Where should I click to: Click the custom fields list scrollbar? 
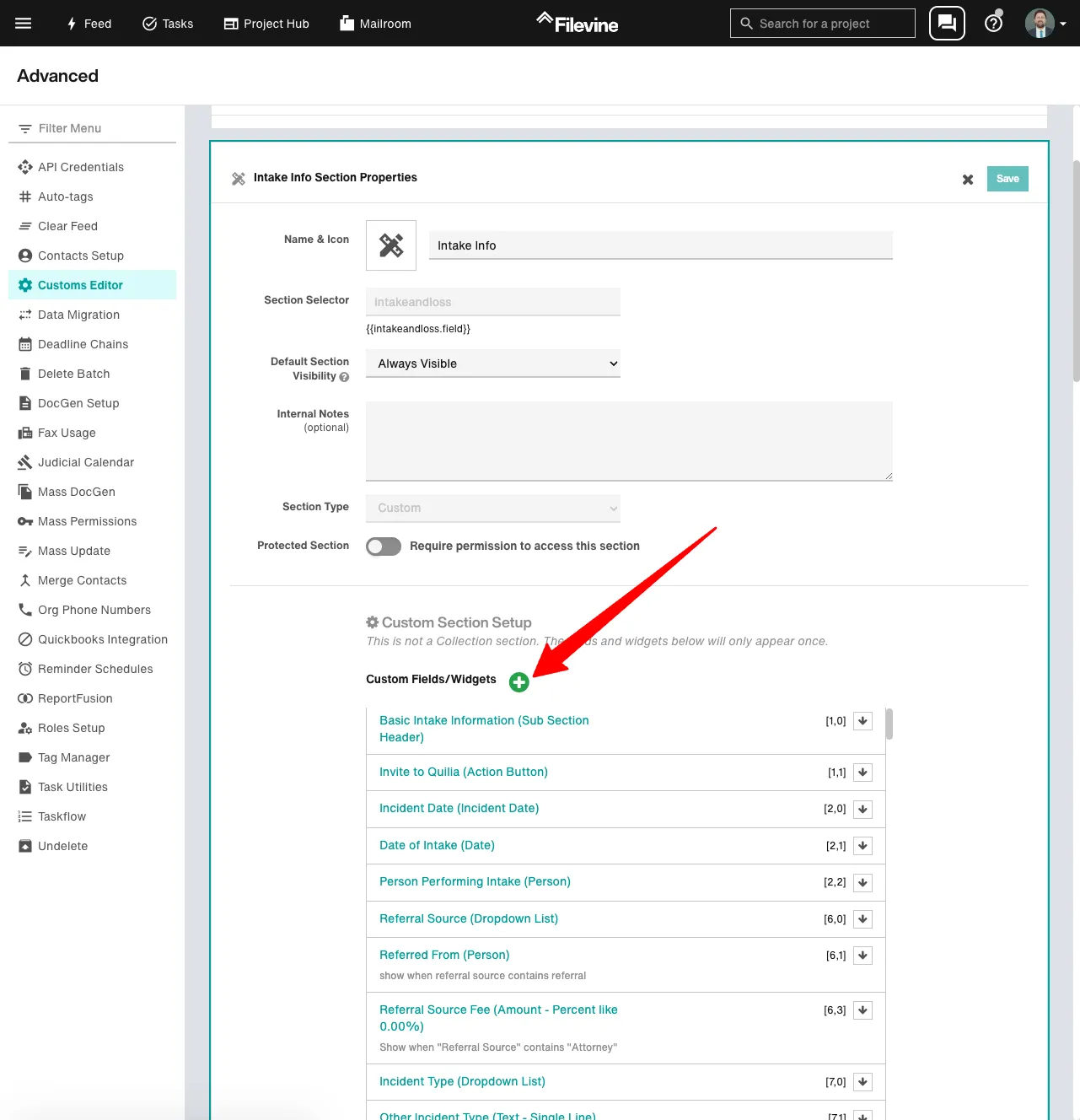click(x=889, y=724)
